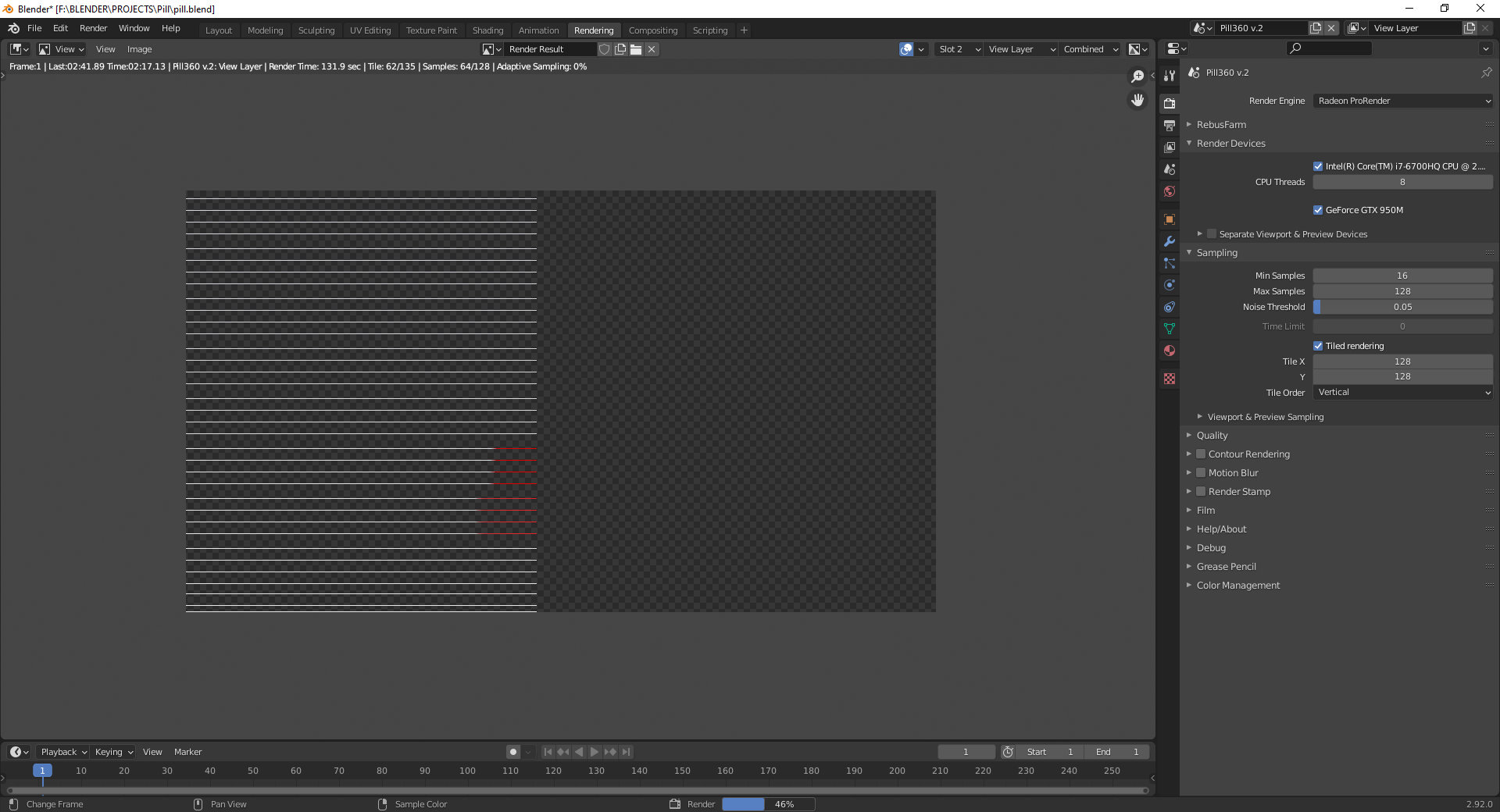
Task: Open the Material properties sphere tab
Action: [1169, 351]
